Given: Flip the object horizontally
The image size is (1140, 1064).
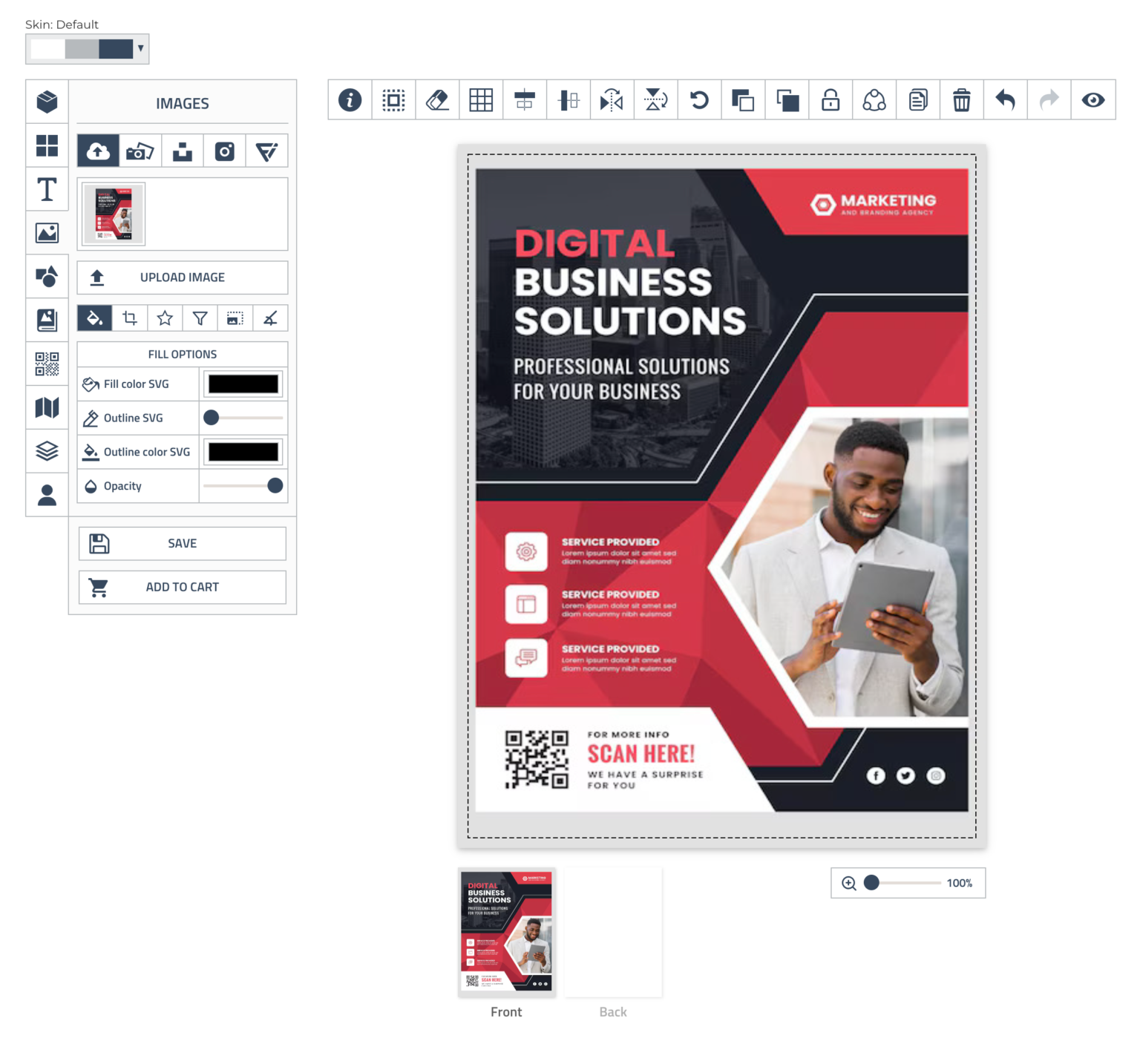Looking at the screenshot, I should point(612,100).
